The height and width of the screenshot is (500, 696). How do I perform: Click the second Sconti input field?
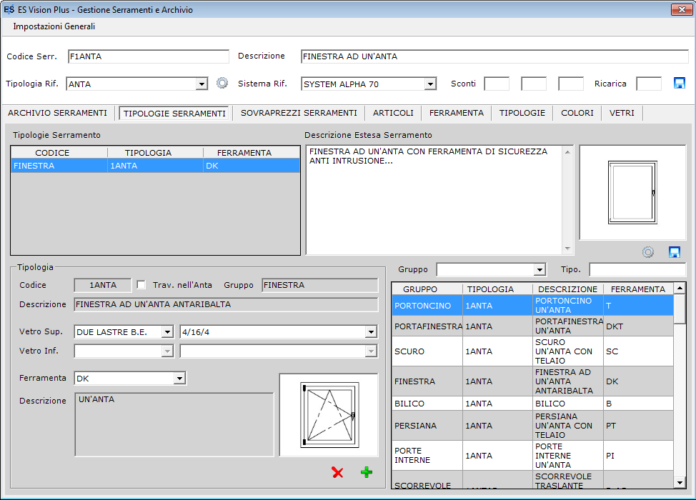[534, 83]
